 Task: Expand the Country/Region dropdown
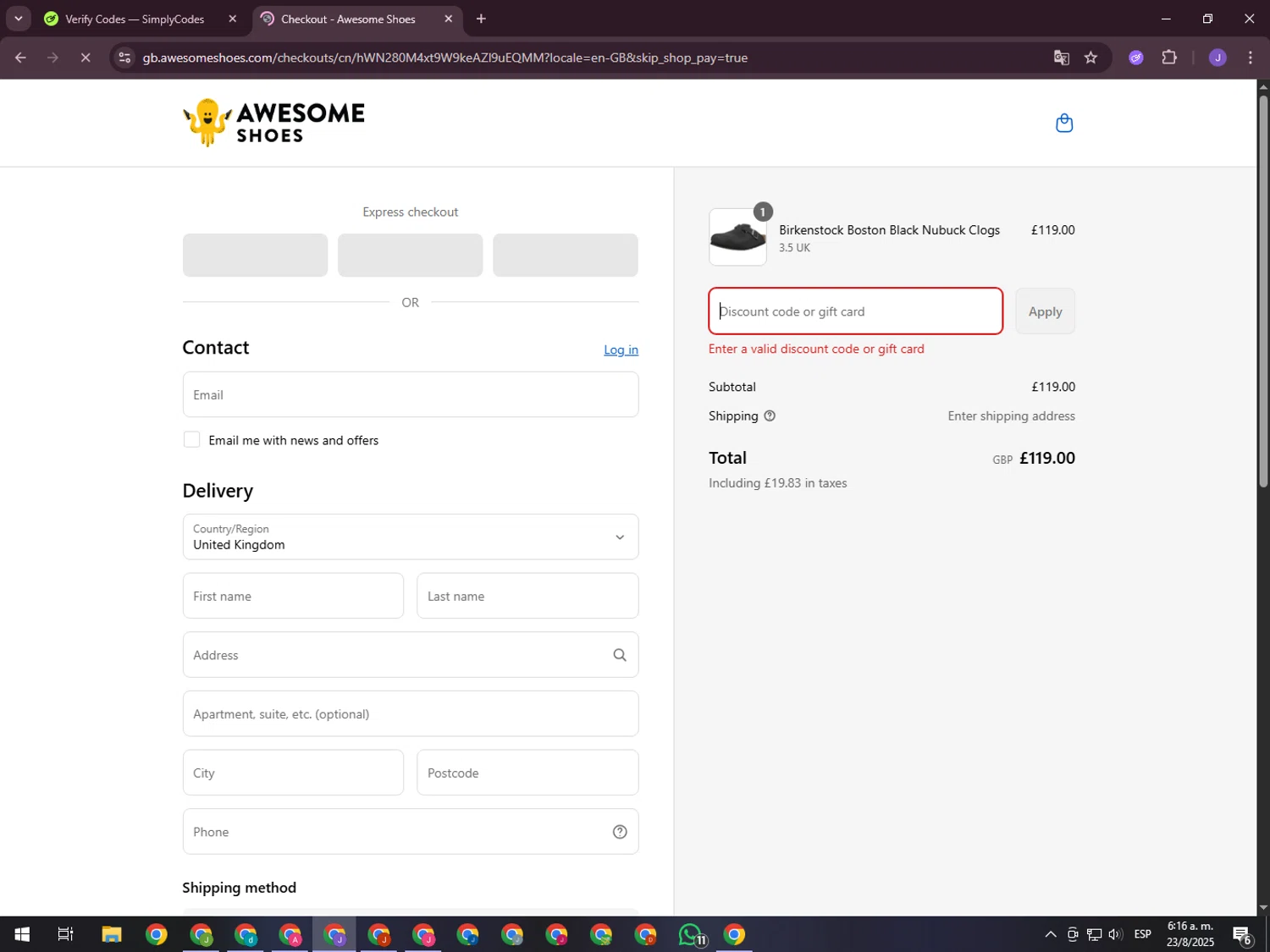pyautogui.click(x=411, y=537)
